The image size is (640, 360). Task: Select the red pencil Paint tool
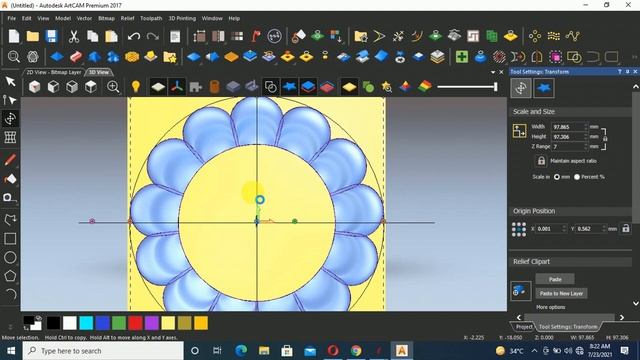pyautogui.click(x=10, y=160)
